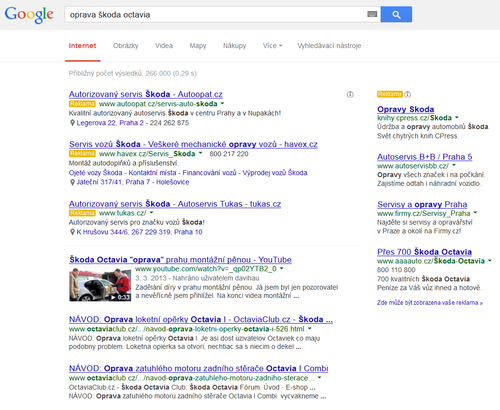Open dropdown arrow beside knihy.cpress.cz/Škoda
Image resolution: width=500 pixels, height=410 pixels.
pos(457,117)
